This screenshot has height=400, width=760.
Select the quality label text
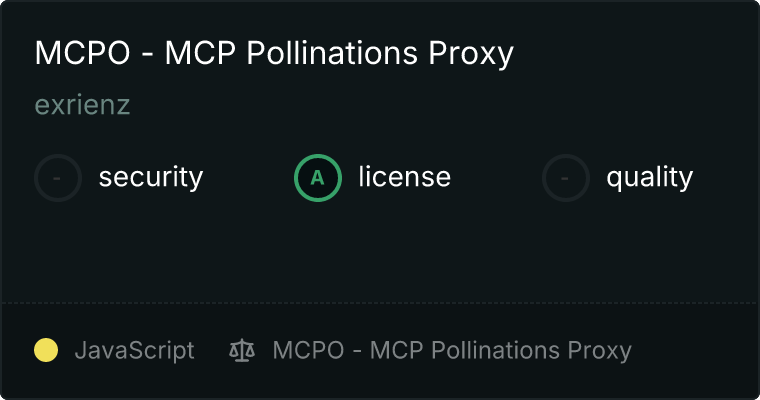coord(649,178)
